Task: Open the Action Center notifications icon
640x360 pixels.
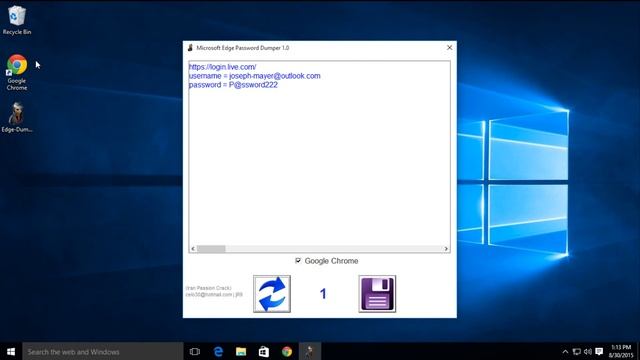Action: click(x=599, y=351)
